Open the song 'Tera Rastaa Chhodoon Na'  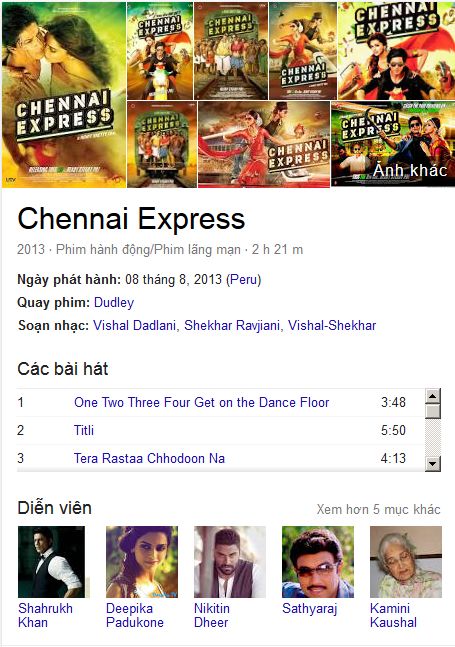149,458
